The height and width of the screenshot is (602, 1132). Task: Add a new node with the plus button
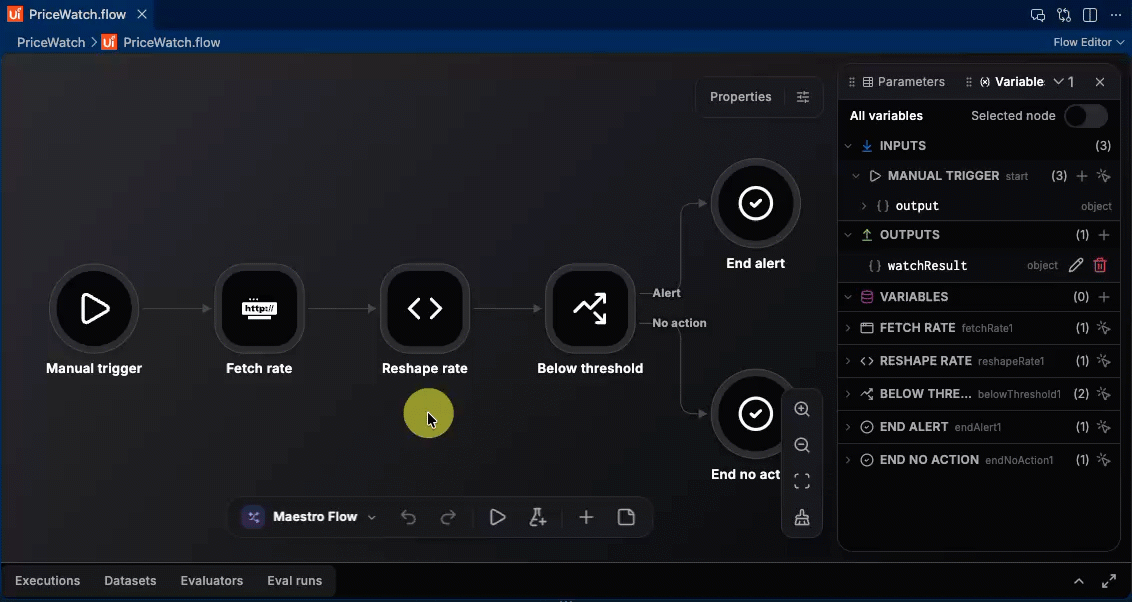[x=586, y=517]
